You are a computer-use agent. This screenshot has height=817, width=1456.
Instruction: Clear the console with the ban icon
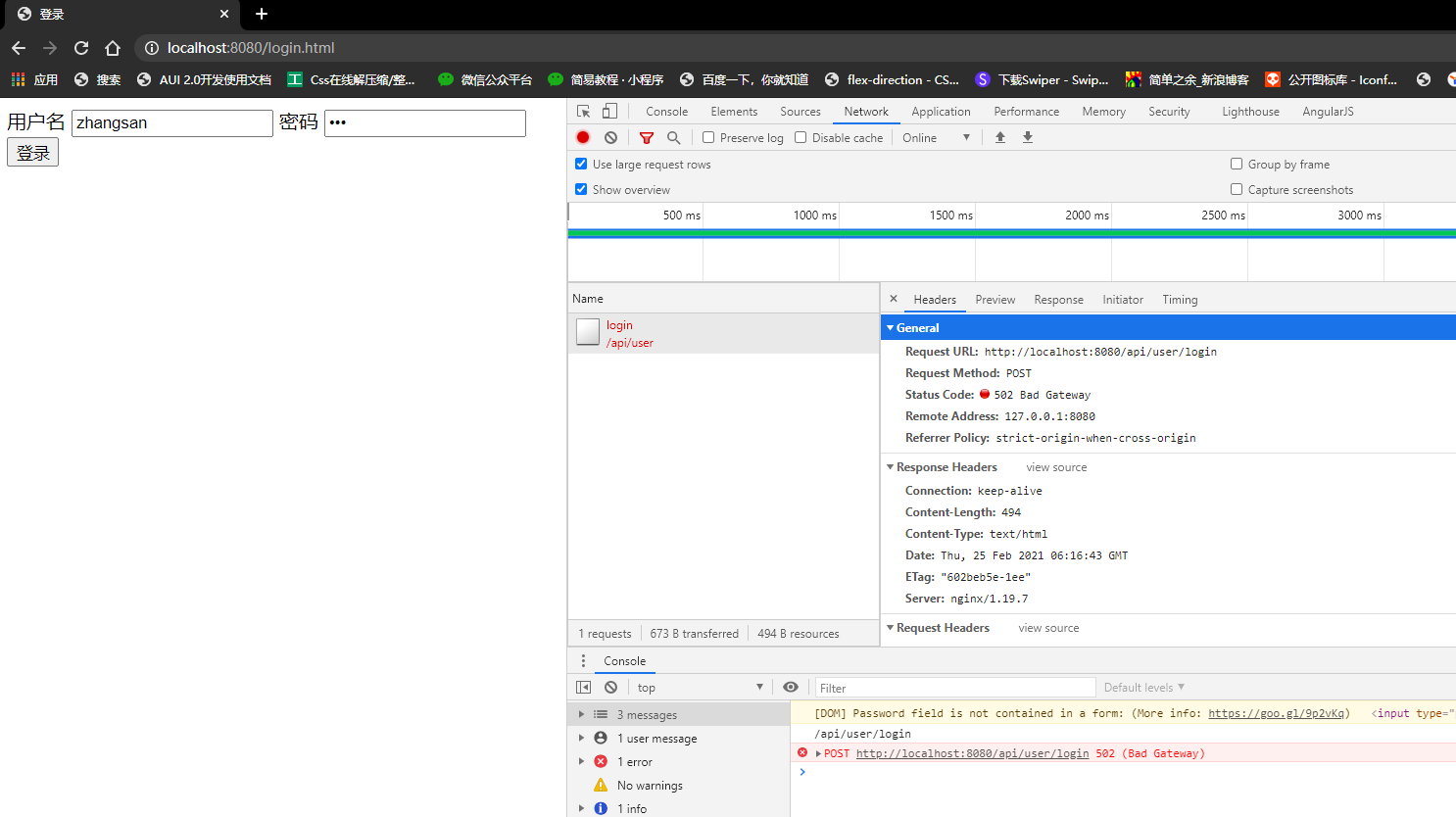tap(611, 688)
